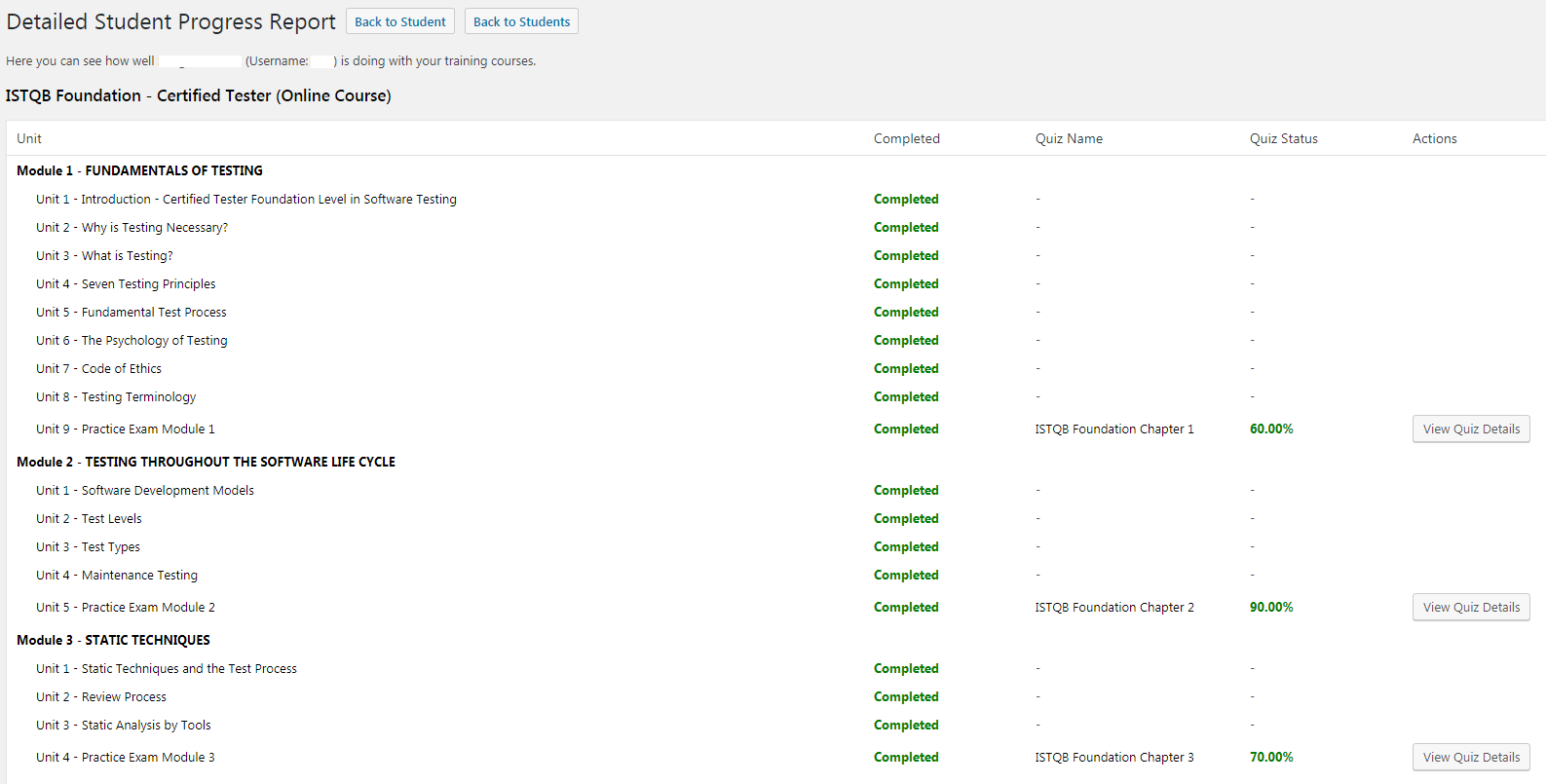Click the Quiz Status column header
This screenshot has width=1546, height=784.
coord(1284,138)
